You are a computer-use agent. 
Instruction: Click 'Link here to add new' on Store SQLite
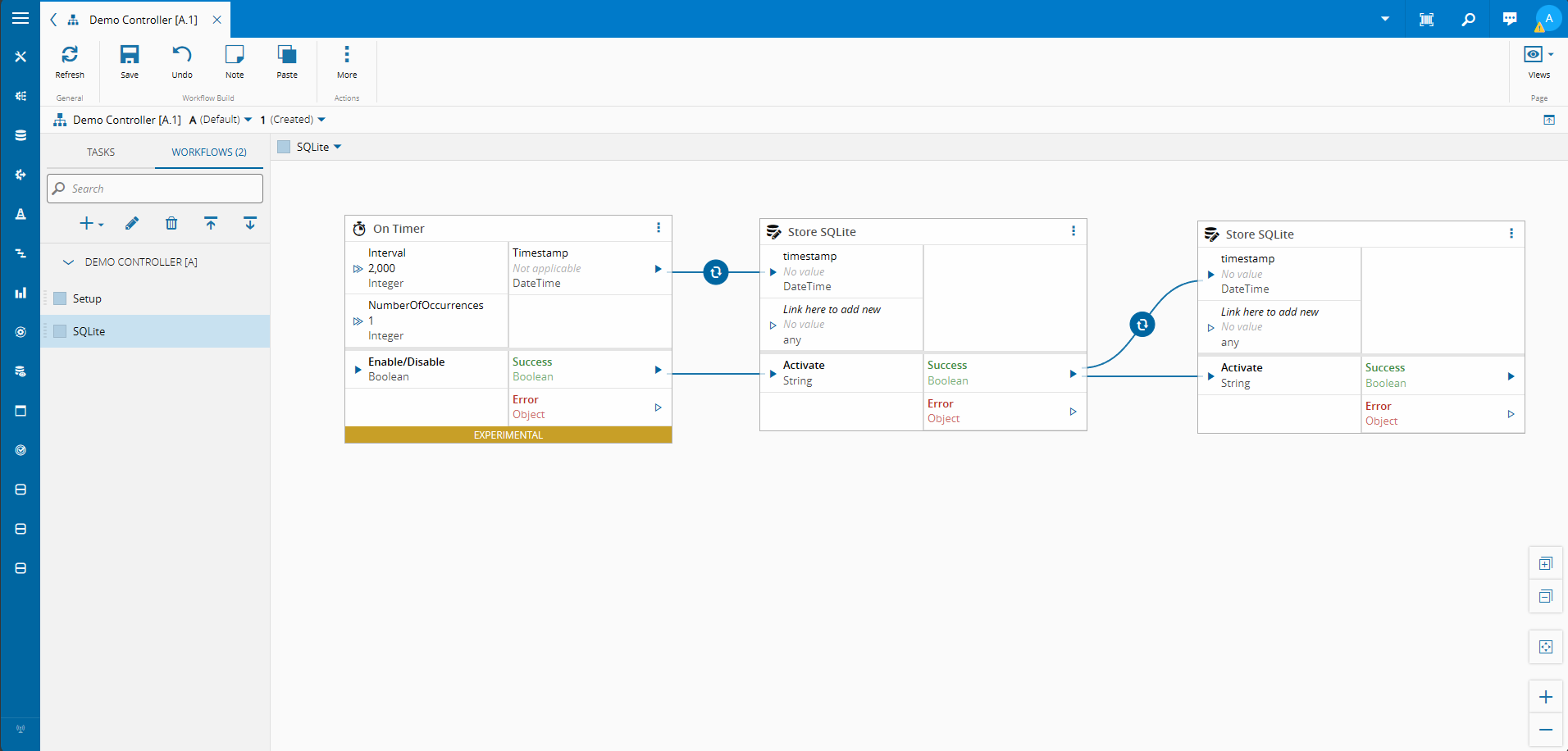click(831, 309)
